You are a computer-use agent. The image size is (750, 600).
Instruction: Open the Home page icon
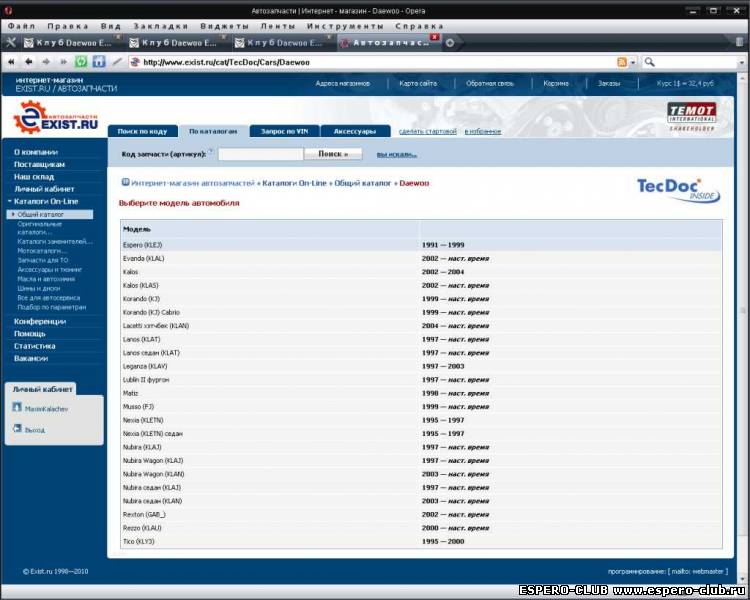99,61
